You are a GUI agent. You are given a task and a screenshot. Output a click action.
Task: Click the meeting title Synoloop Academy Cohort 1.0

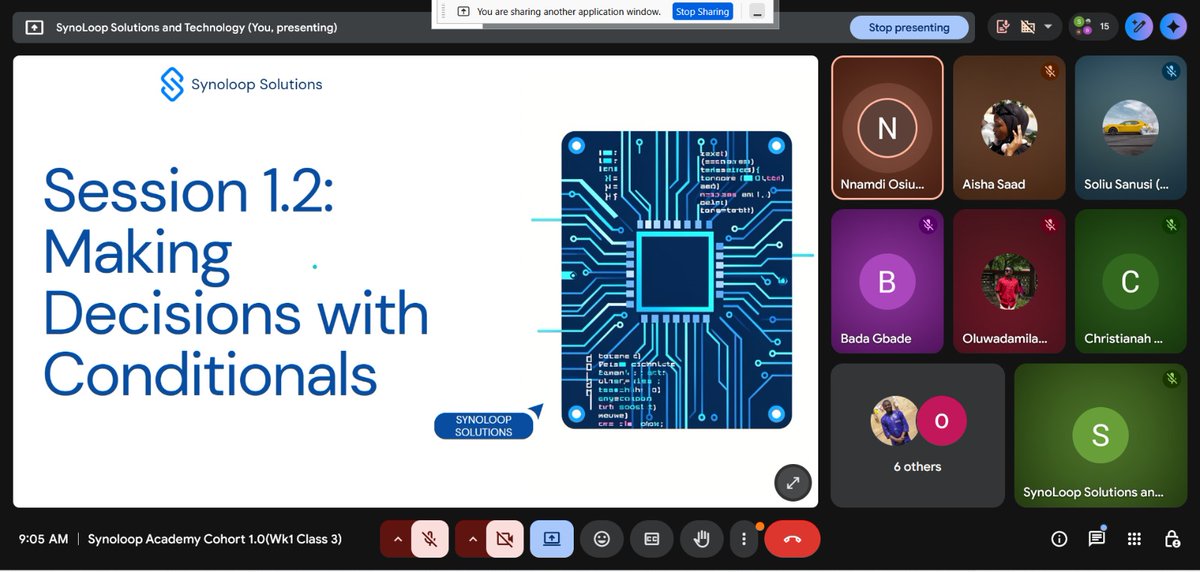215,539
